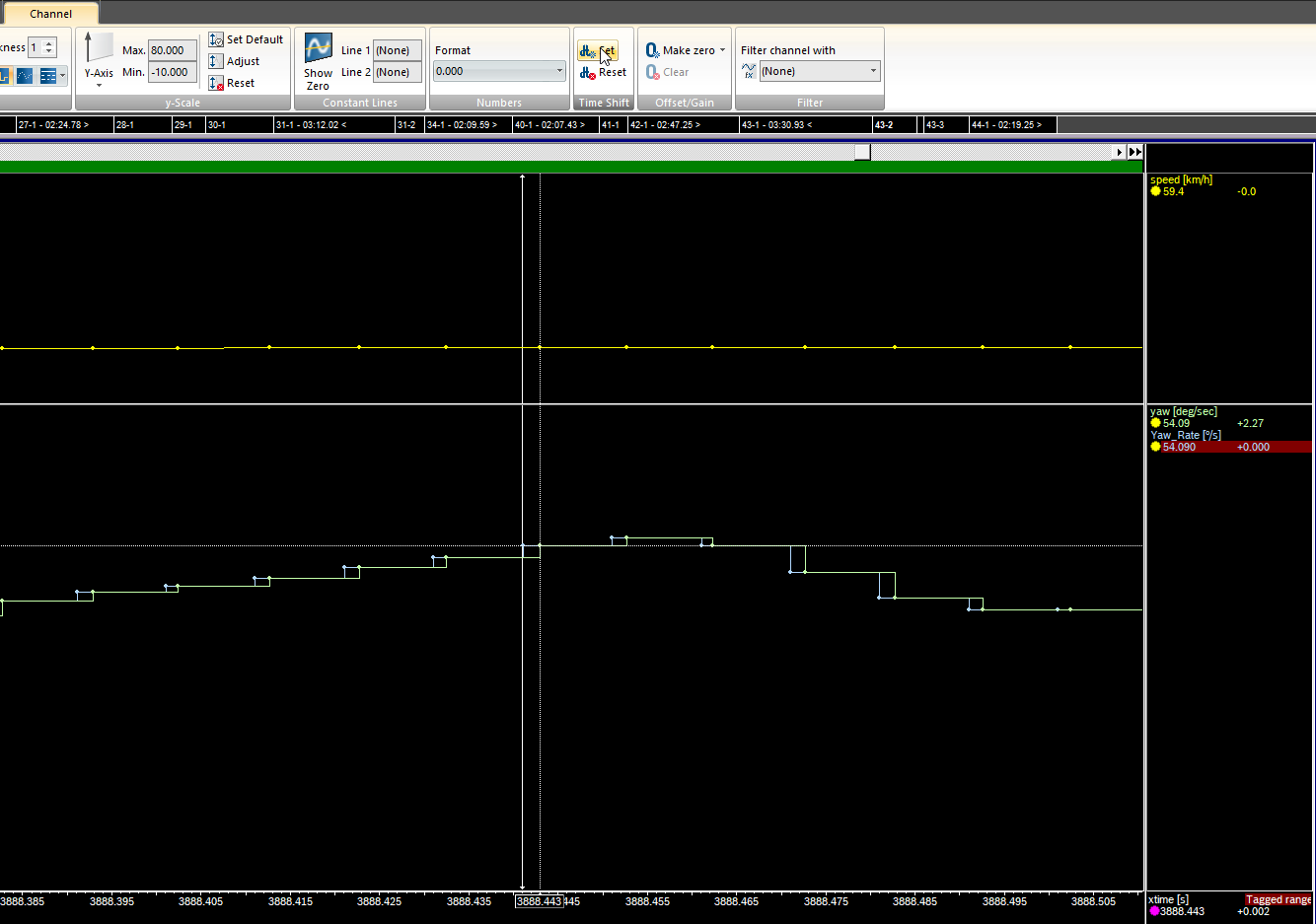Screen dimensions: 1316x924
Task: Switch to the Channel ribbon tab
Action: pyautogui.click(x=50, y=14)
